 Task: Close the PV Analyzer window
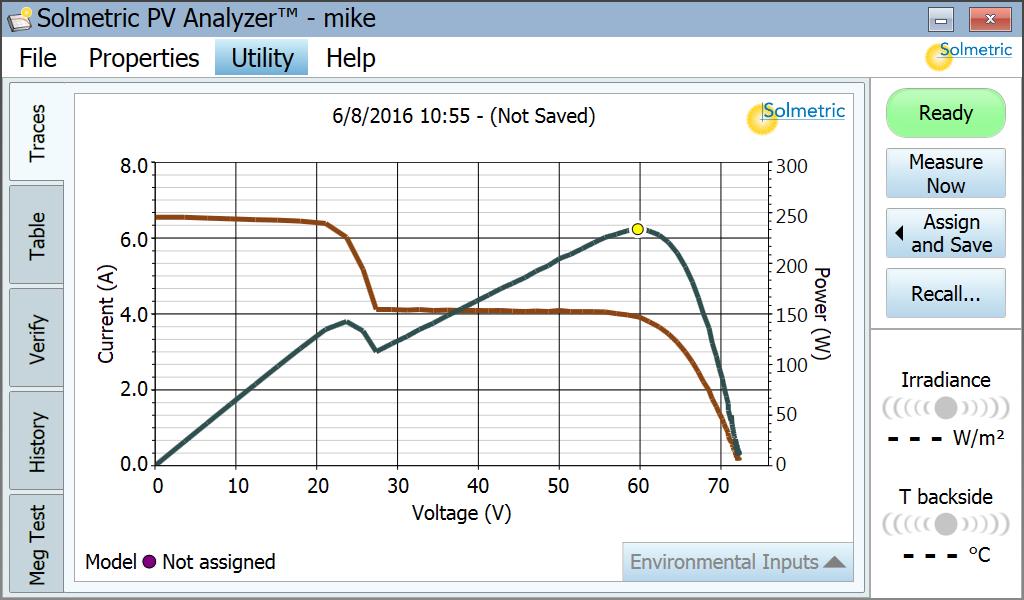990,20
